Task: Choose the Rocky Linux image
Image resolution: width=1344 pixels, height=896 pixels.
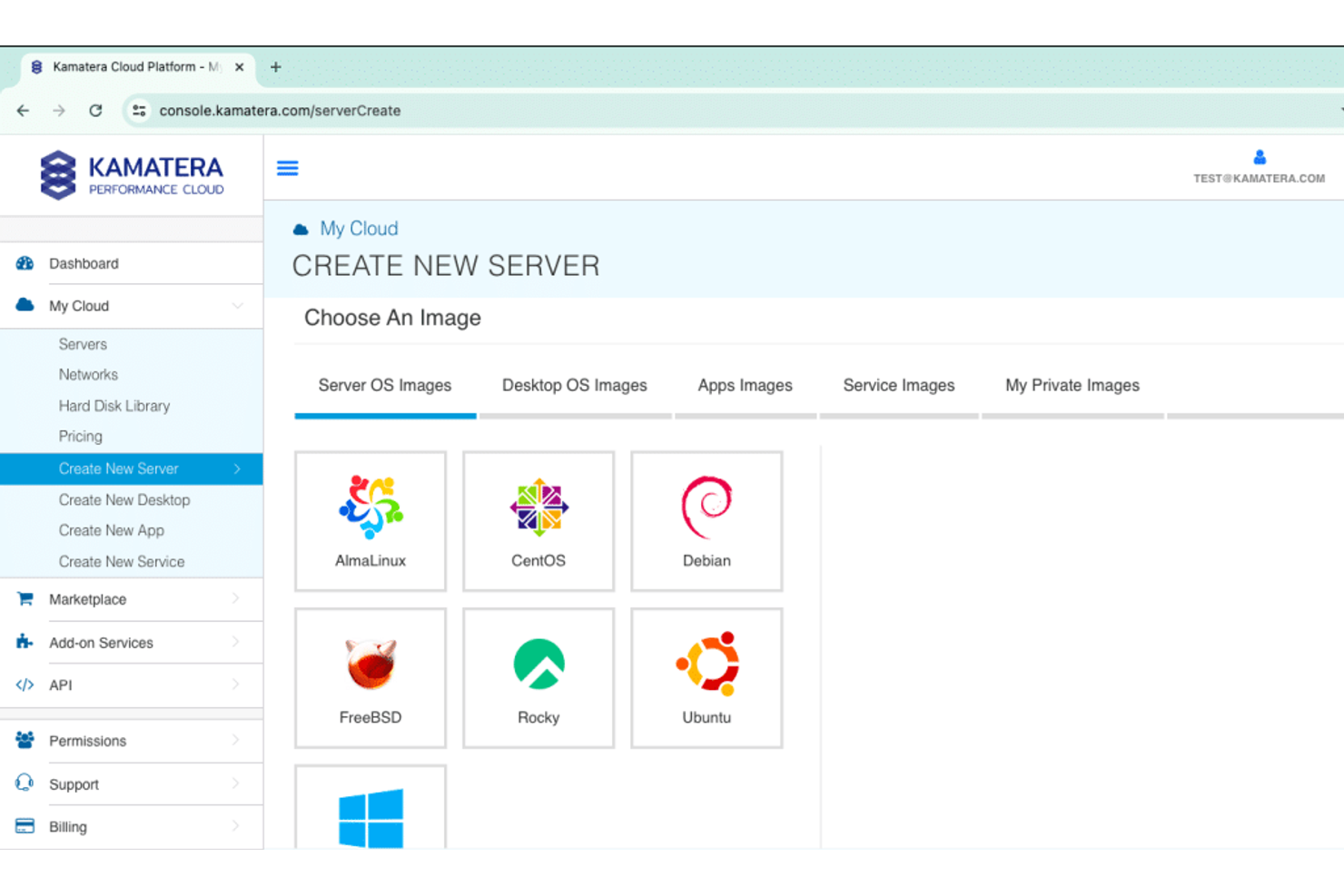Action: click(x=538, y=677)
